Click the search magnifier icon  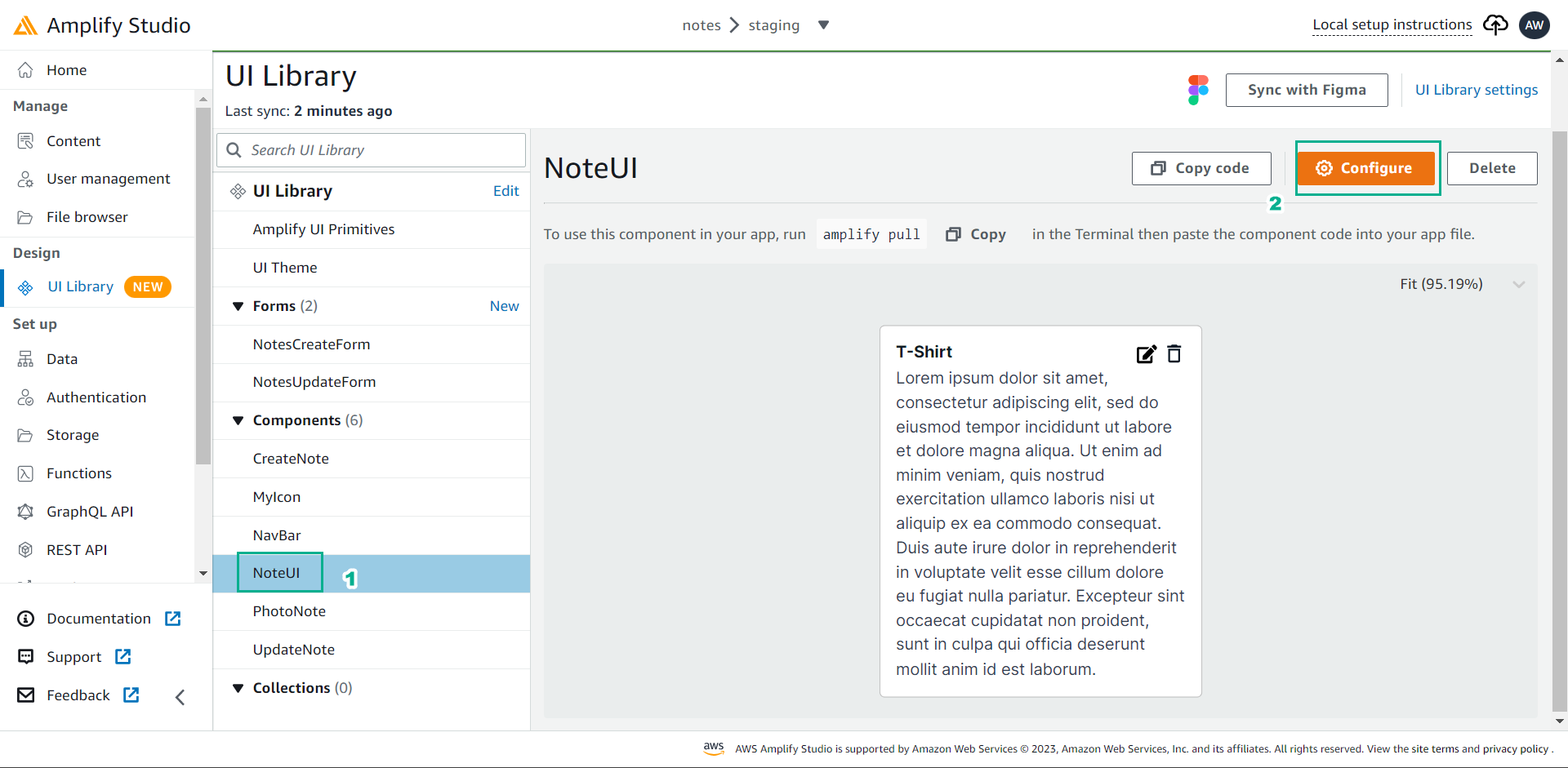(234, 150)
